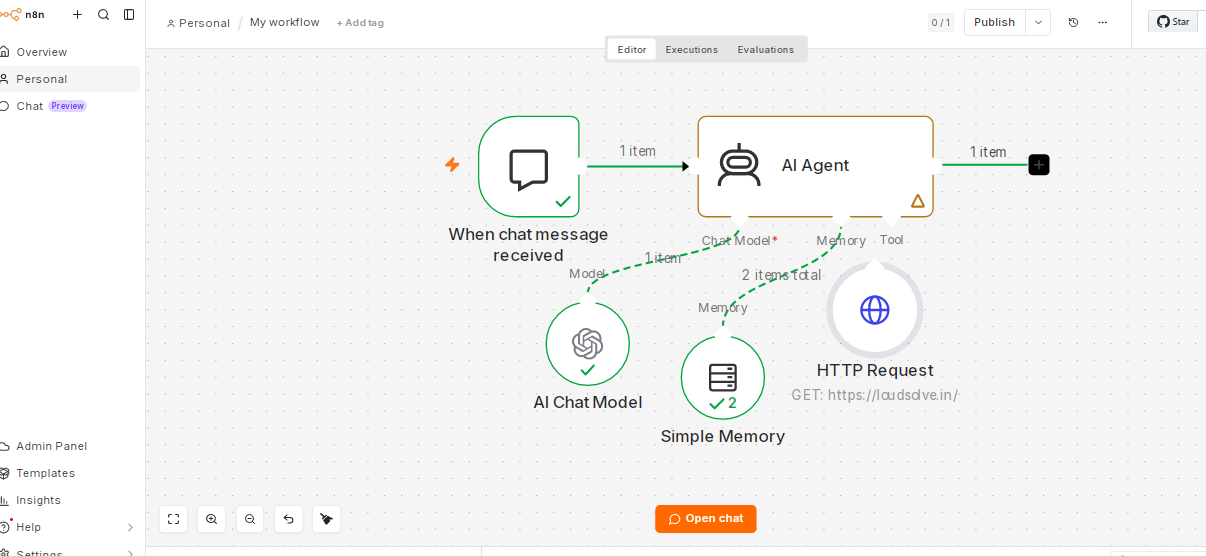Click GitHub Star button
The height and width of the screenshot is (556, 1206).
coord(1173,21)
